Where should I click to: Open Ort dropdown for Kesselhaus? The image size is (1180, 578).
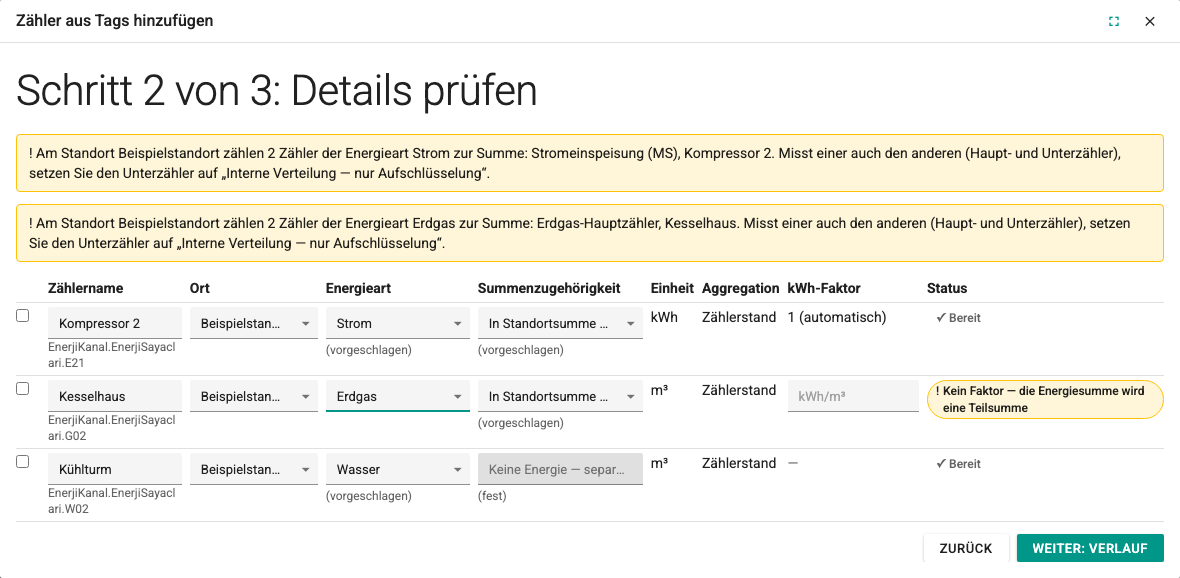point(254,396)
